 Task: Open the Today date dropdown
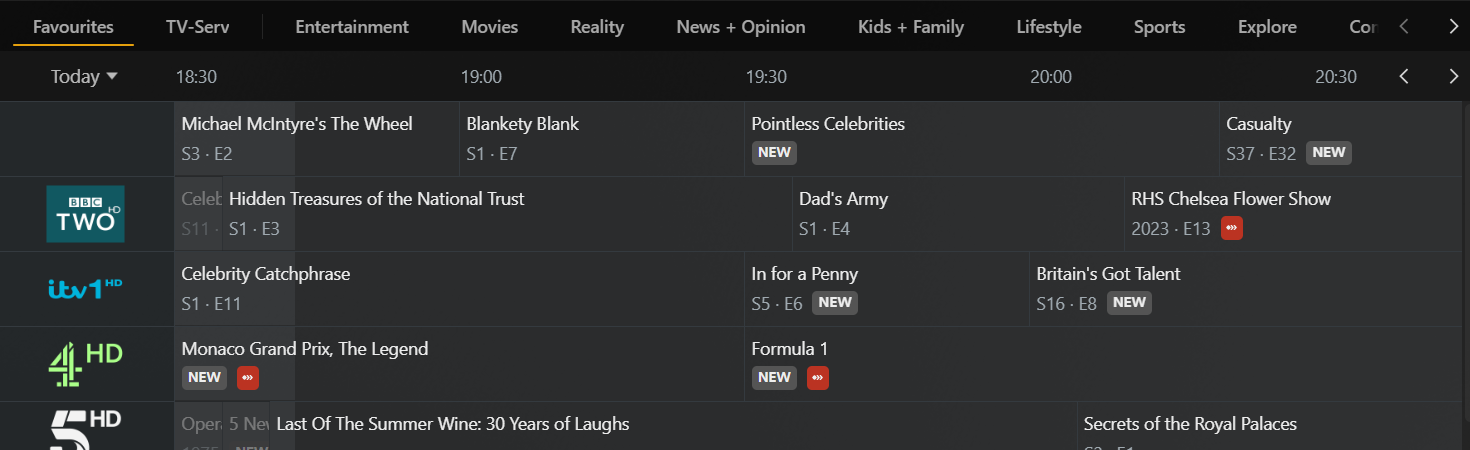tap(84, 77)
